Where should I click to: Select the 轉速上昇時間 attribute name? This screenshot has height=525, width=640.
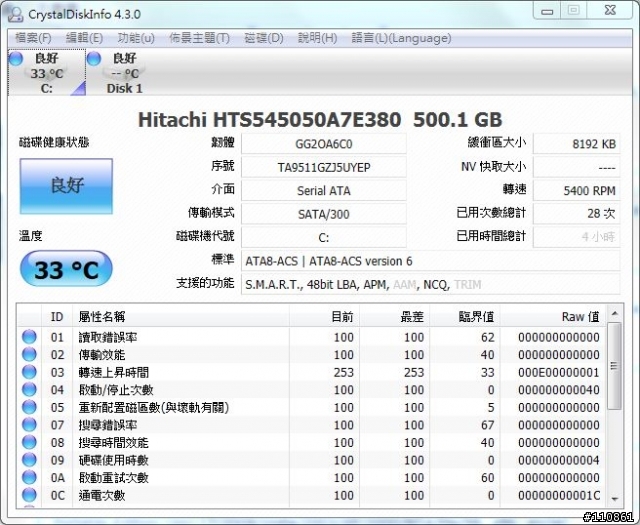click(113, 372)
